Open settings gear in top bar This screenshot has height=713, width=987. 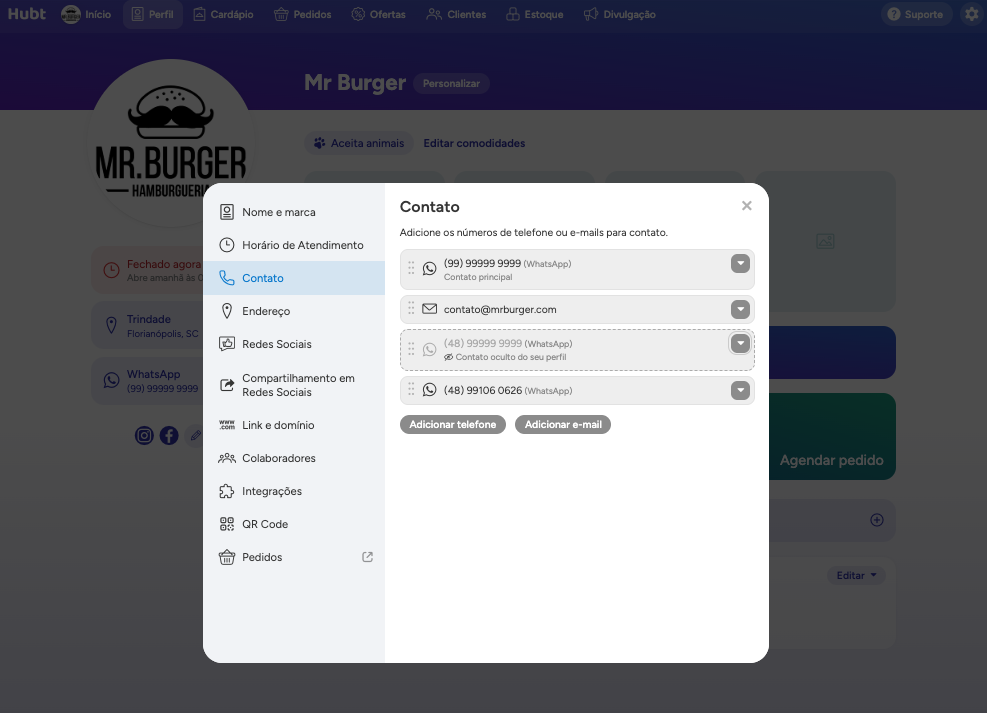tap(973, 14)
